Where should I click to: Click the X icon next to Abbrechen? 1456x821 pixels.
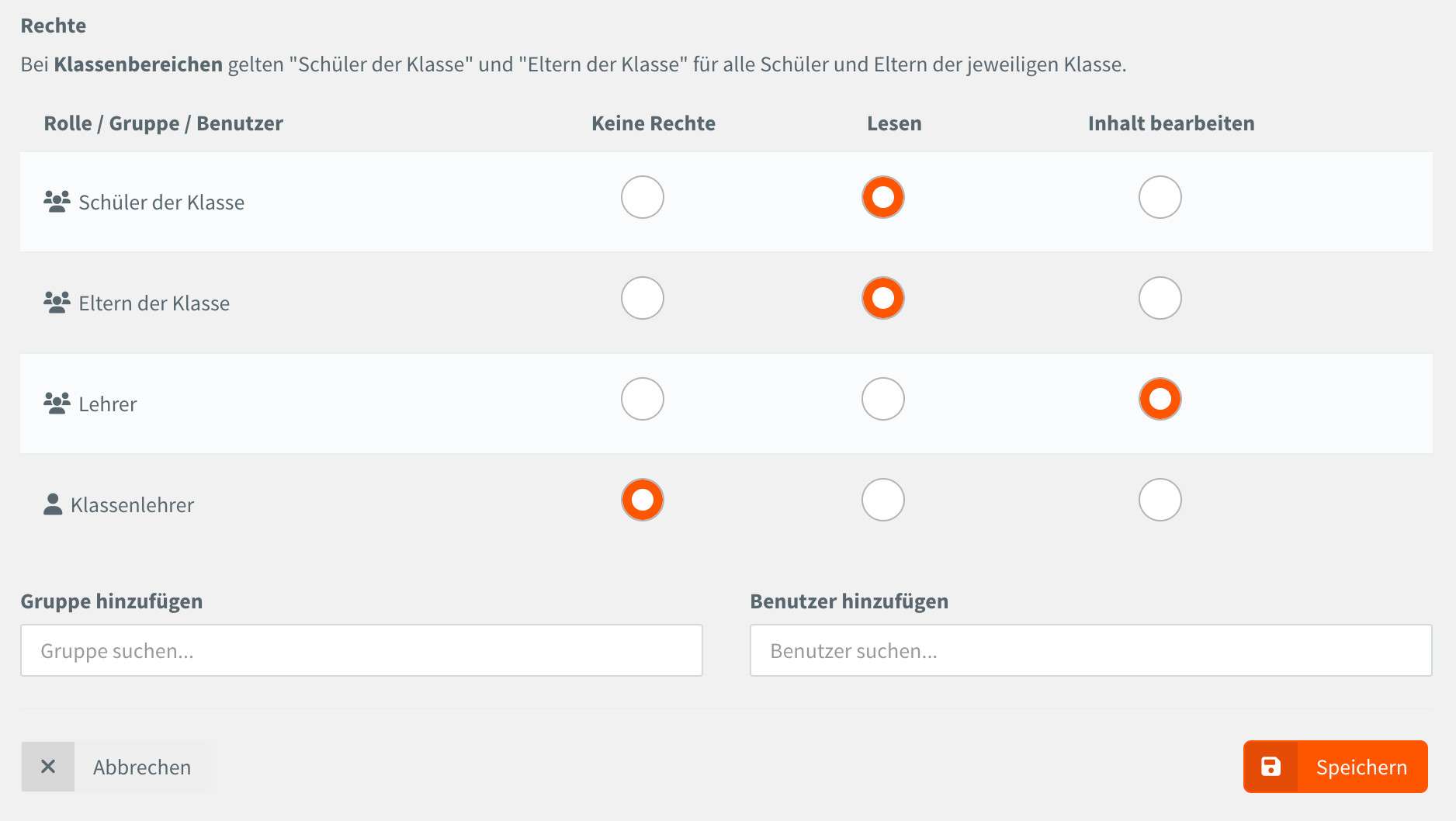(48, 767)
